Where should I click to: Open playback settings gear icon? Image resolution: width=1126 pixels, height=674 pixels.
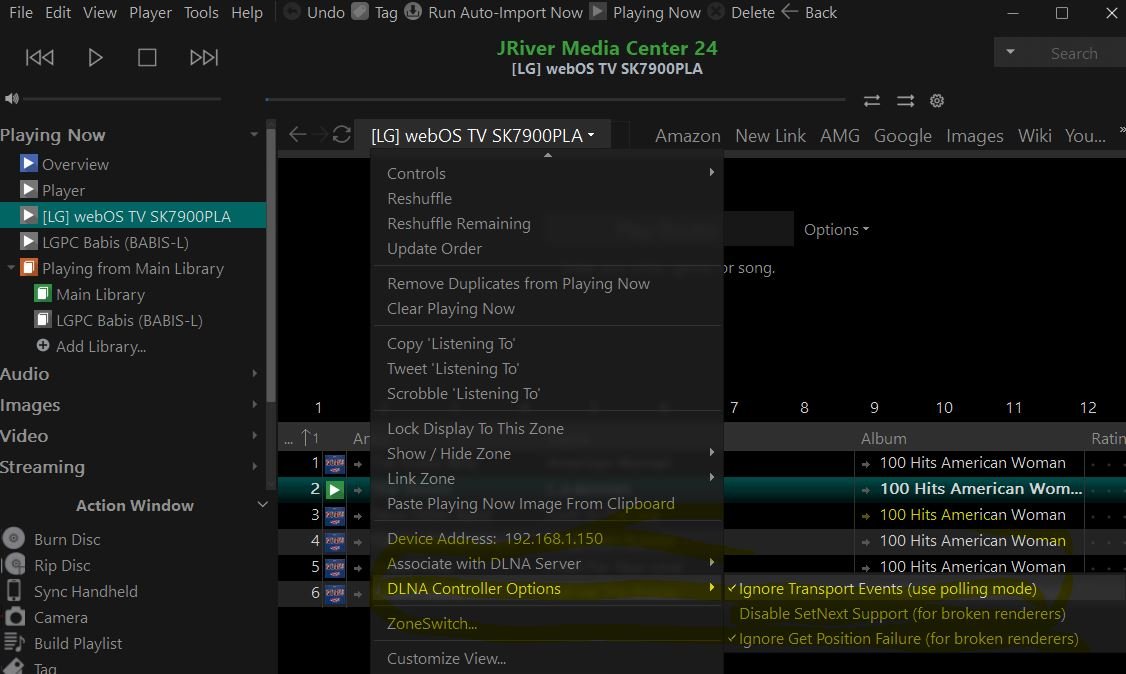(937, 101)
